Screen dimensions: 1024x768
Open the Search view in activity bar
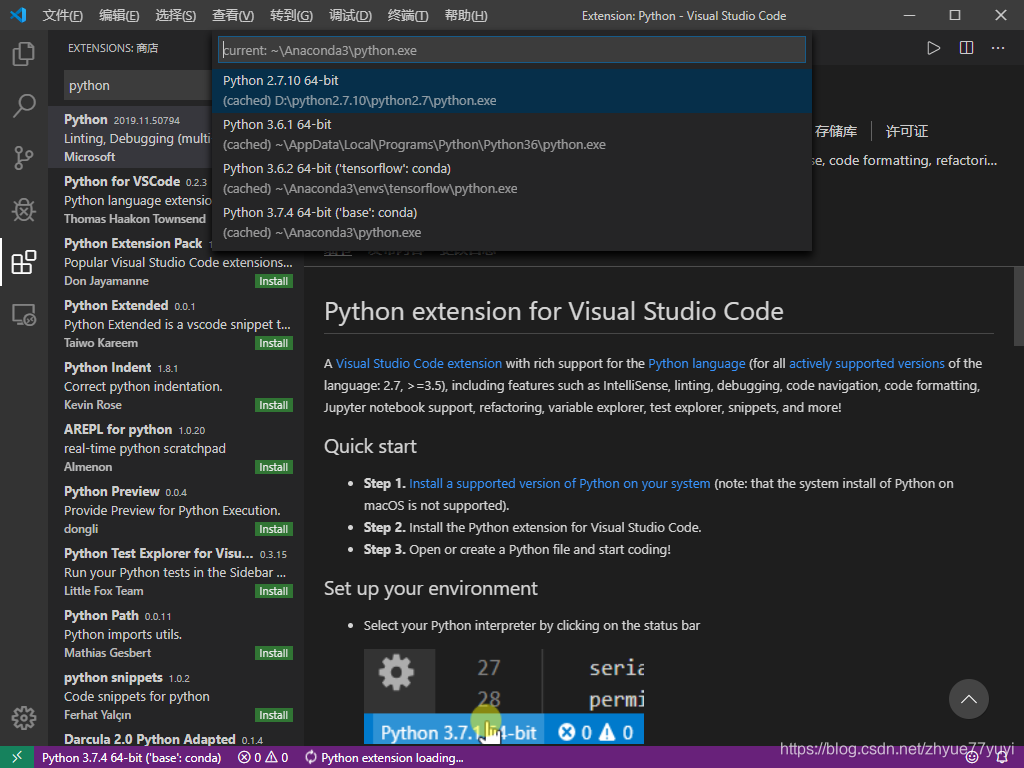point(24,105)
